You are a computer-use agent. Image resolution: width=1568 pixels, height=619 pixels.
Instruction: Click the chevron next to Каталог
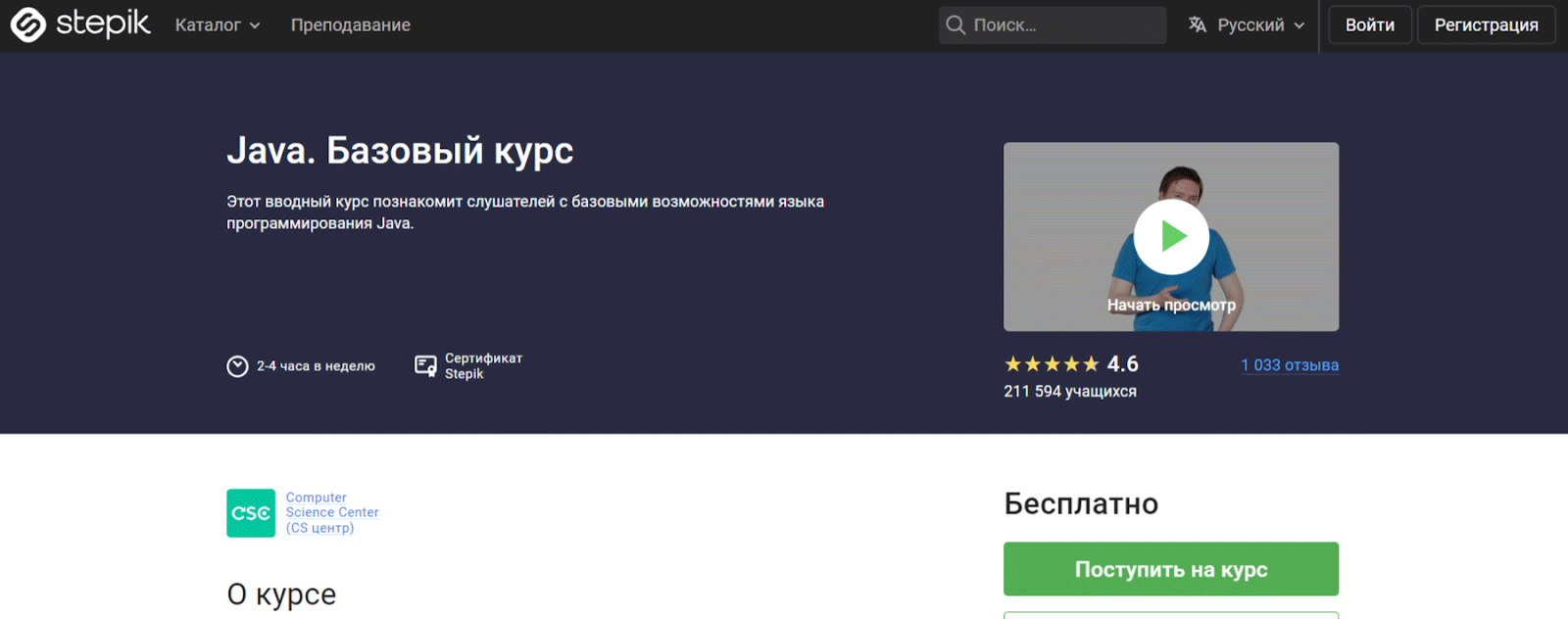click(x=255, y=26)
